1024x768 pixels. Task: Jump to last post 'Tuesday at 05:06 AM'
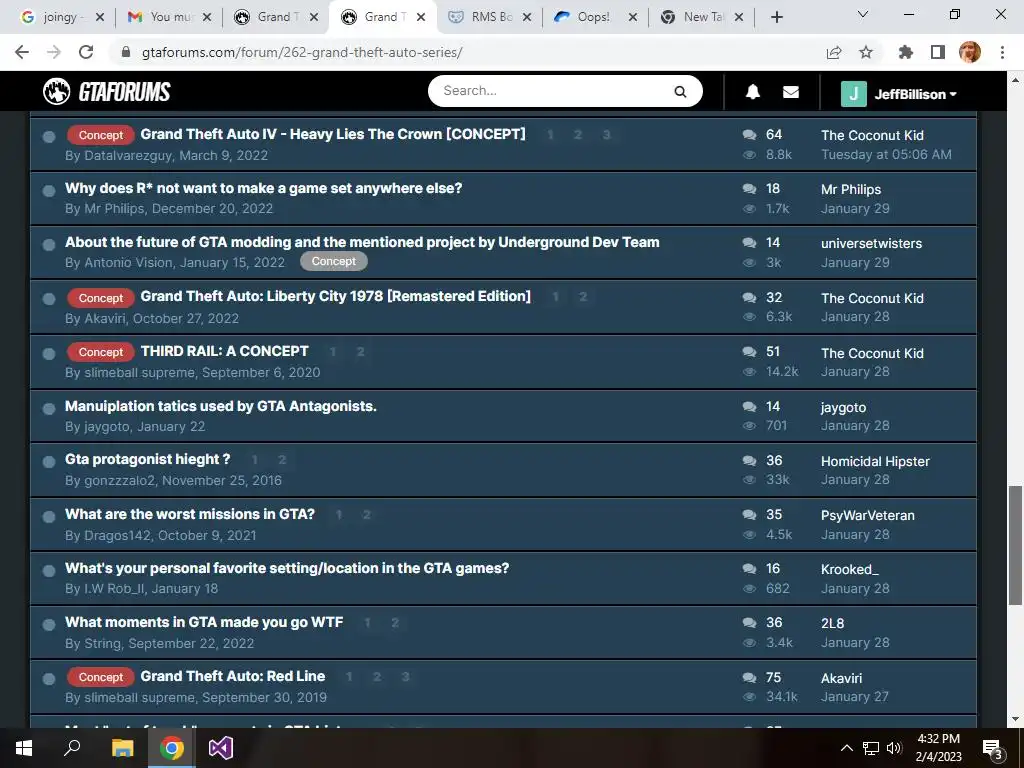886,154
